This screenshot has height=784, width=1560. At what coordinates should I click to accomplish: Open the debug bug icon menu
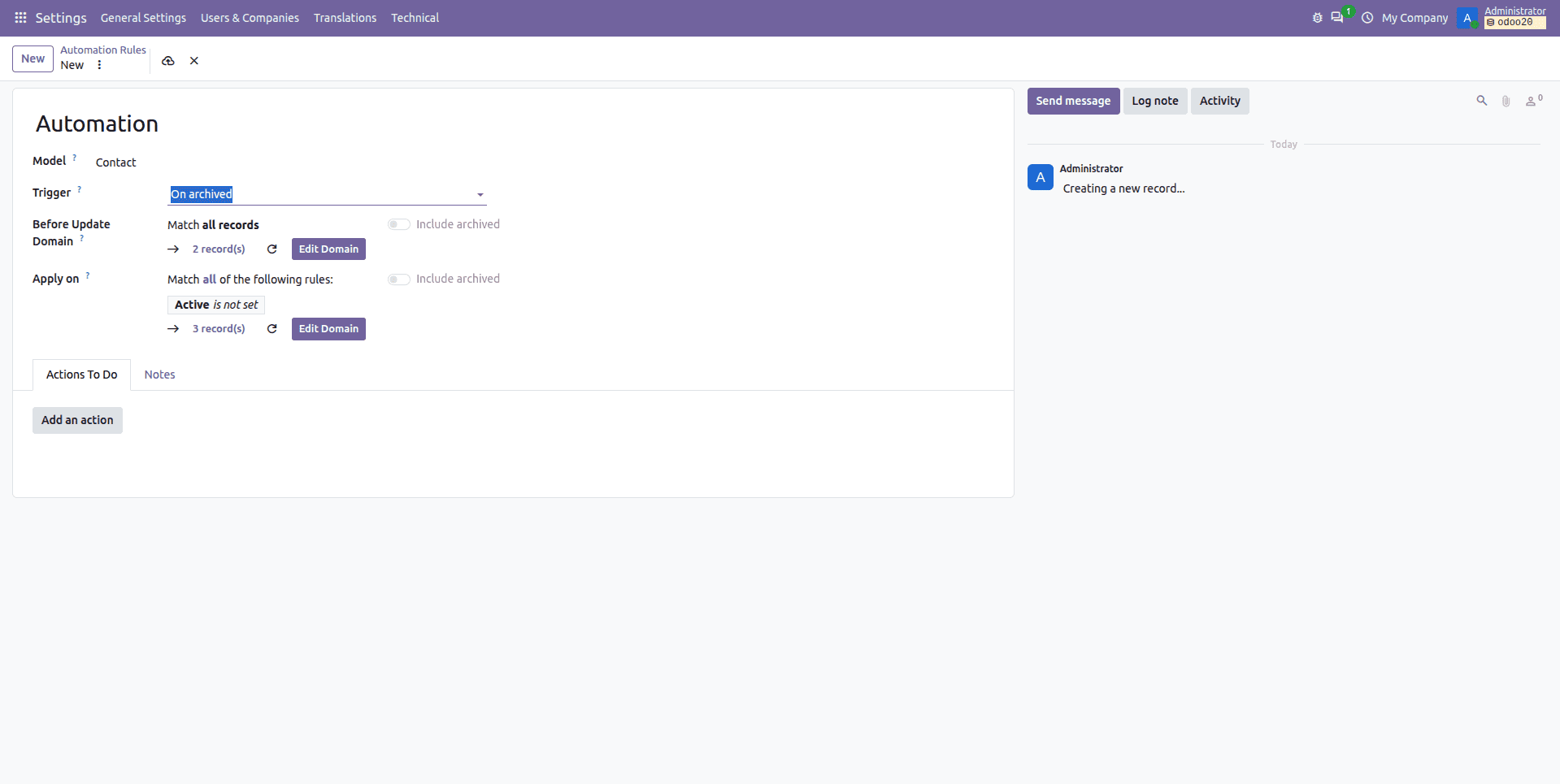[x=1317, y=18]
